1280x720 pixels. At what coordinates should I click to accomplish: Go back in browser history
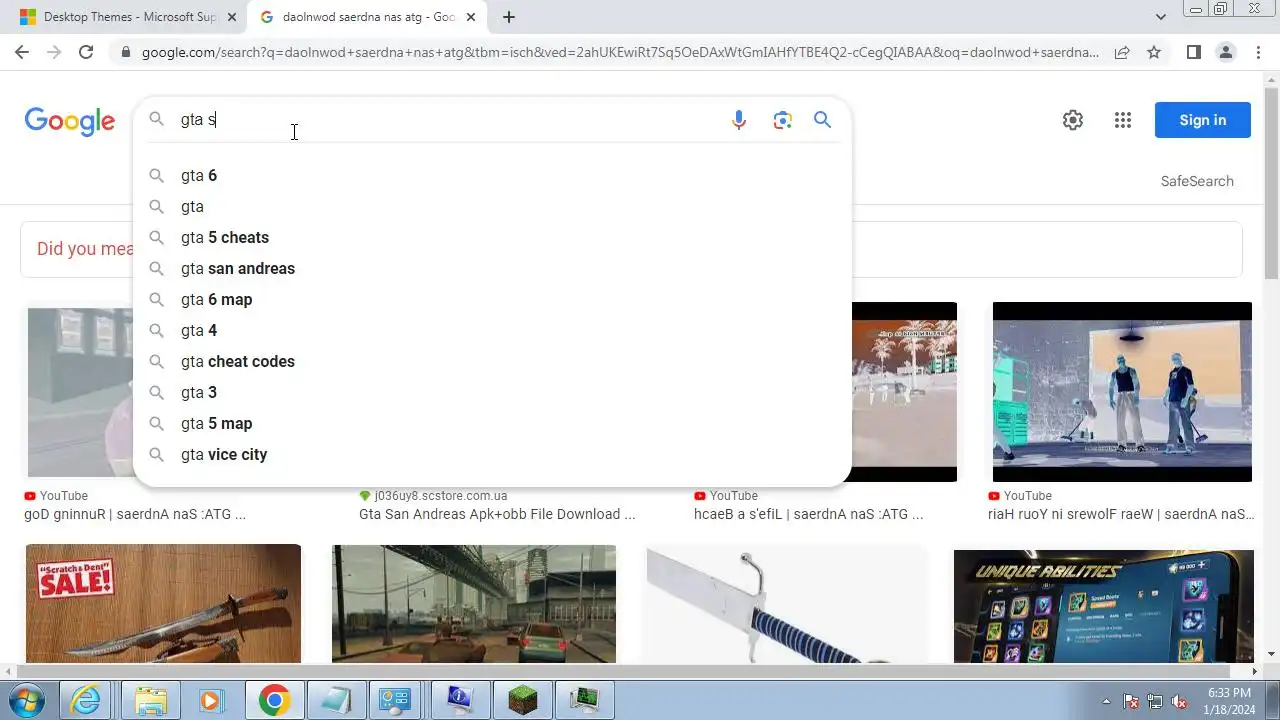[22, 52]
